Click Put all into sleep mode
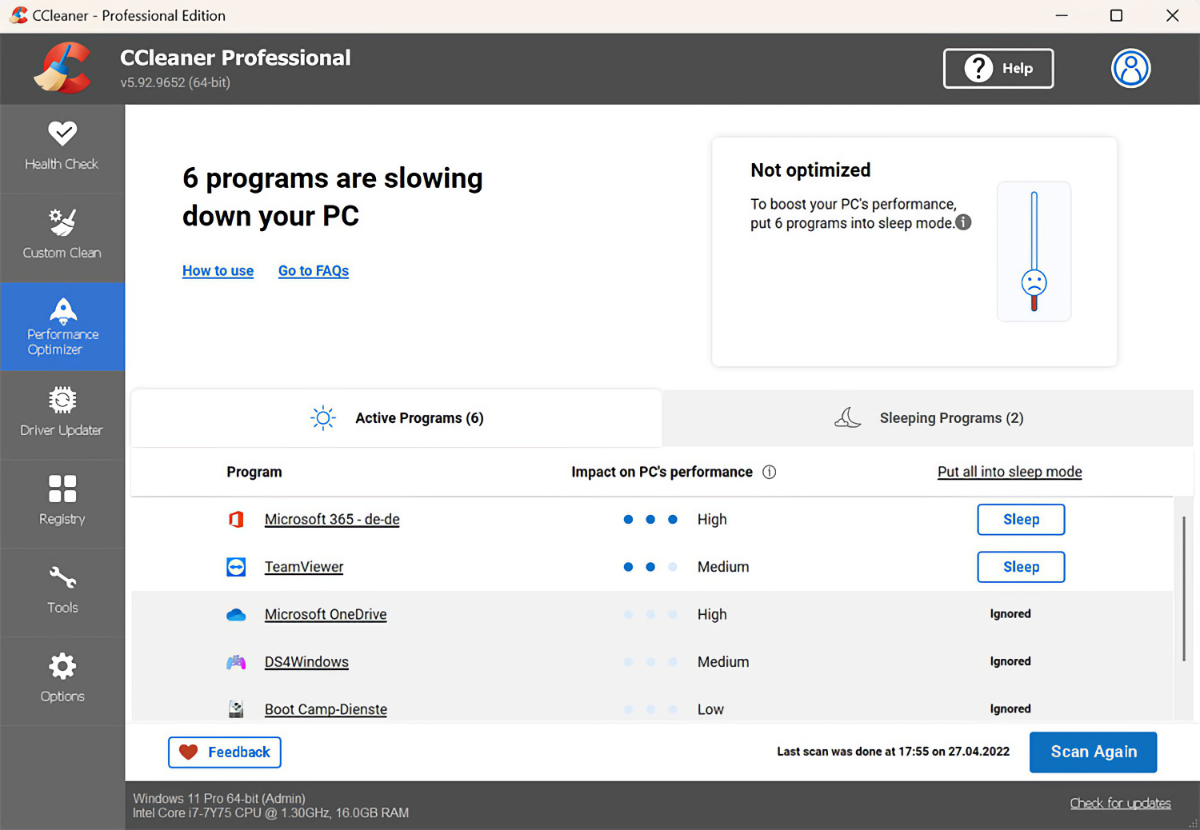The width and height of the screenshot is (1200, 830). [x=1009, y=471]
